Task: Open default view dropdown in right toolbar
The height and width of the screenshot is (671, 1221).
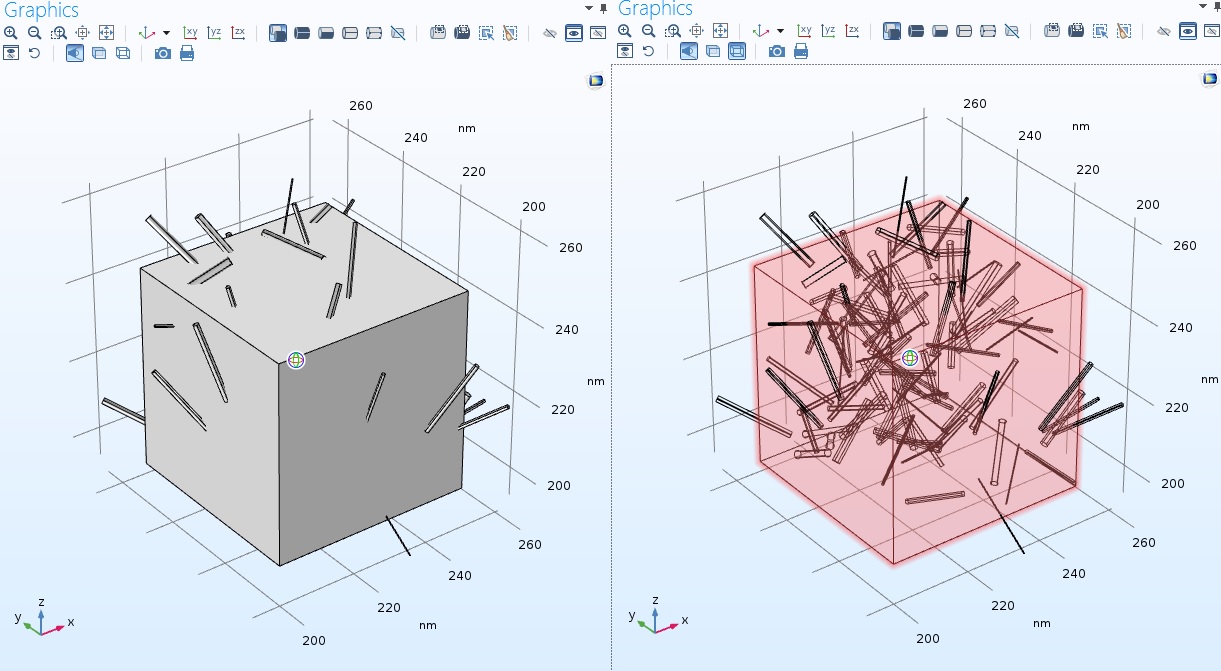Action: click(780, 33)
